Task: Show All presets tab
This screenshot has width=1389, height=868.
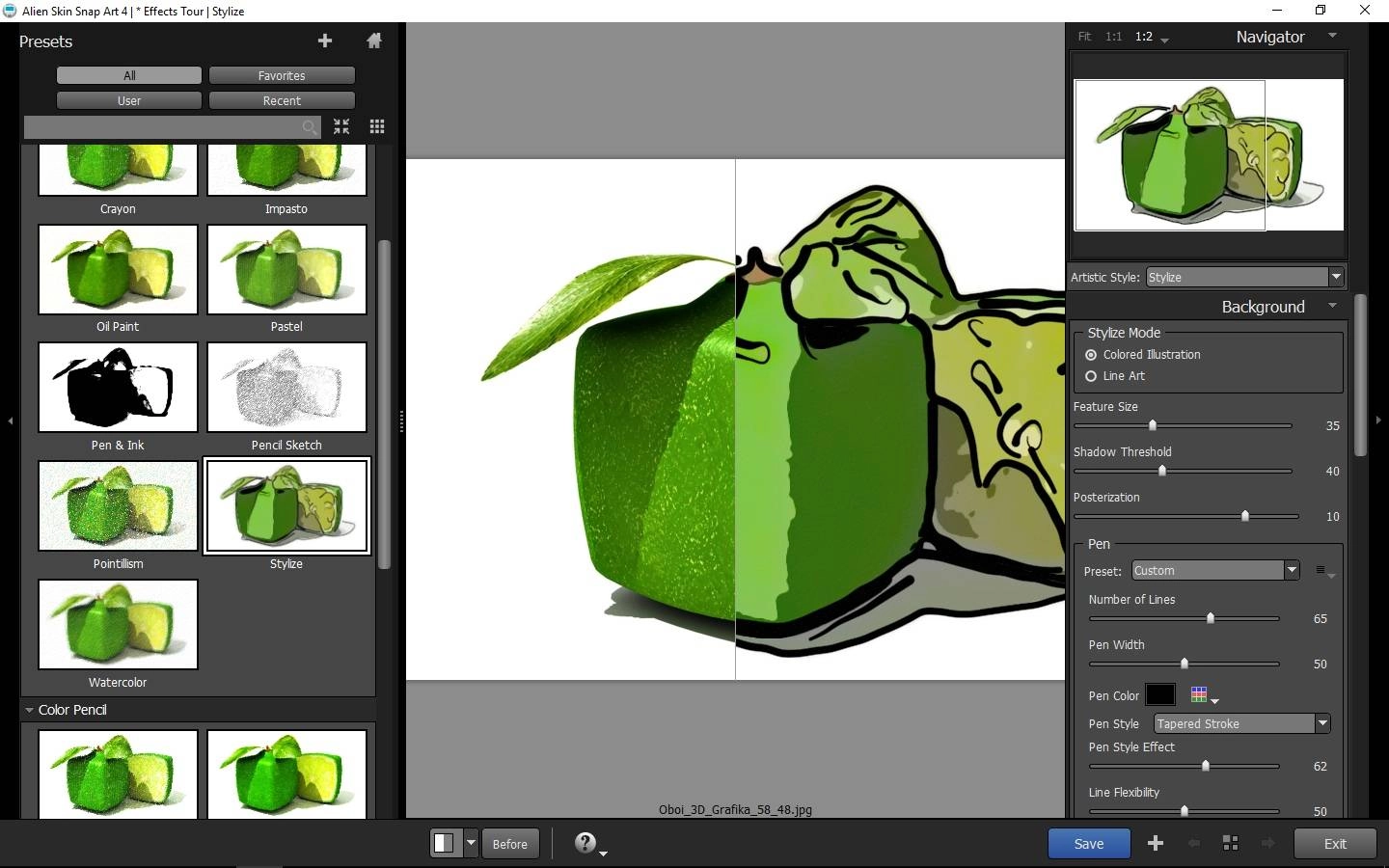Action: [129, 75]
